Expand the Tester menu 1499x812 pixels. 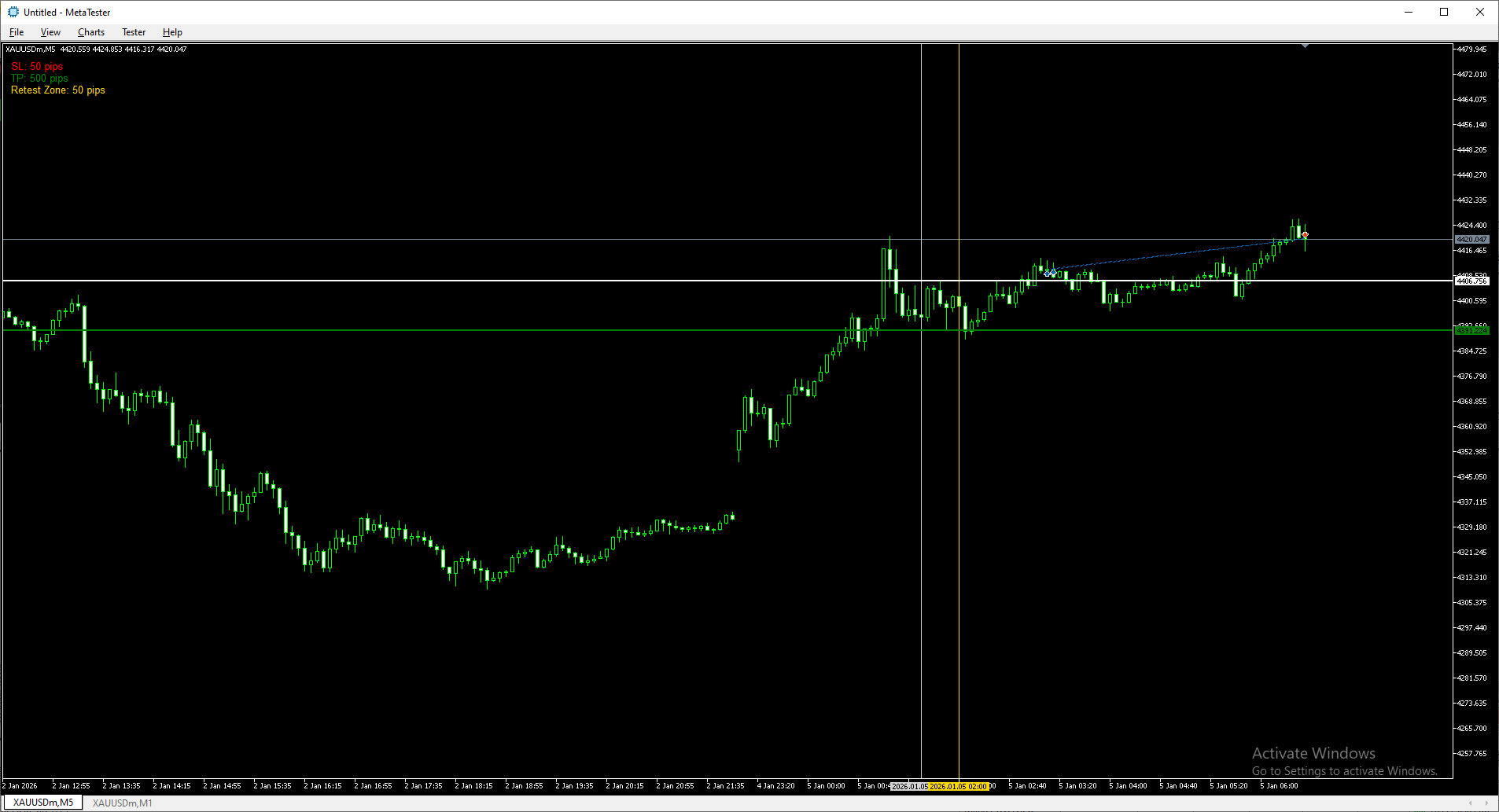click(134, 32)
